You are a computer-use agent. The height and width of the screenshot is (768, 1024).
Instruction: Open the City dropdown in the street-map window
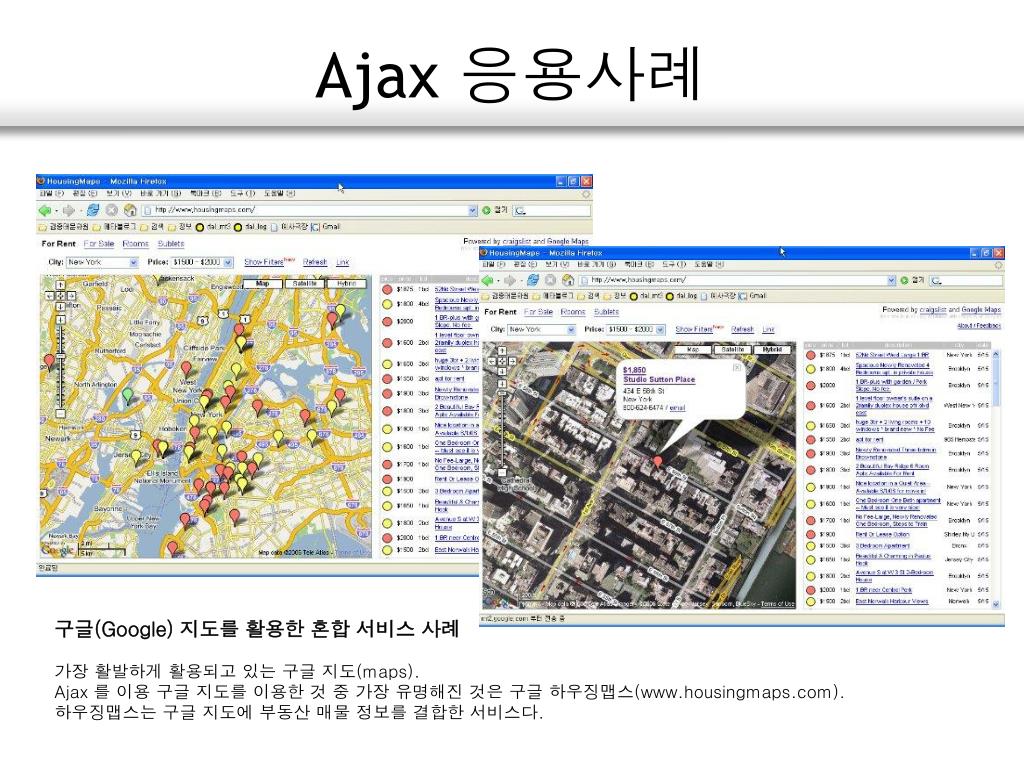(103, 263)
